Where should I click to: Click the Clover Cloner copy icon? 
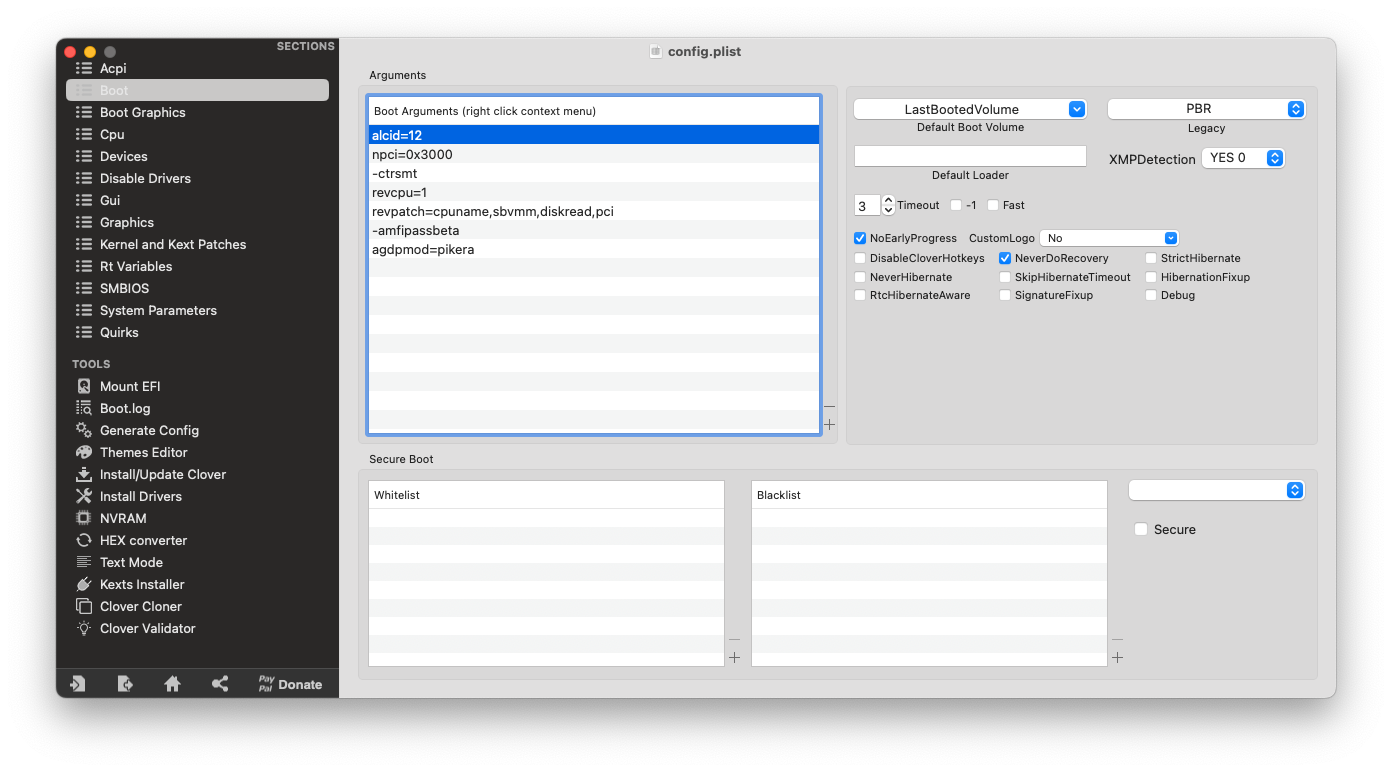[84, 606]
